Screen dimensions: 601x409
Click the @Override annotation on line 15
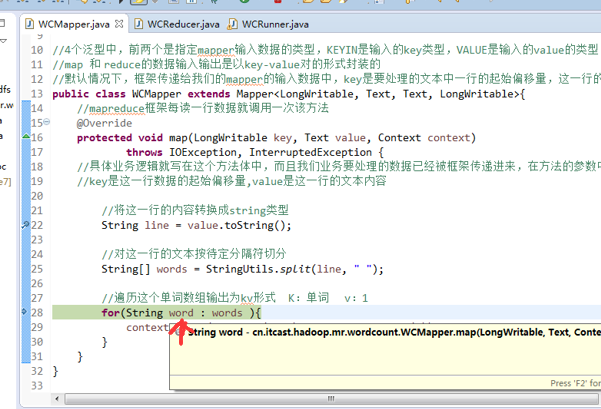coord(104,123)
